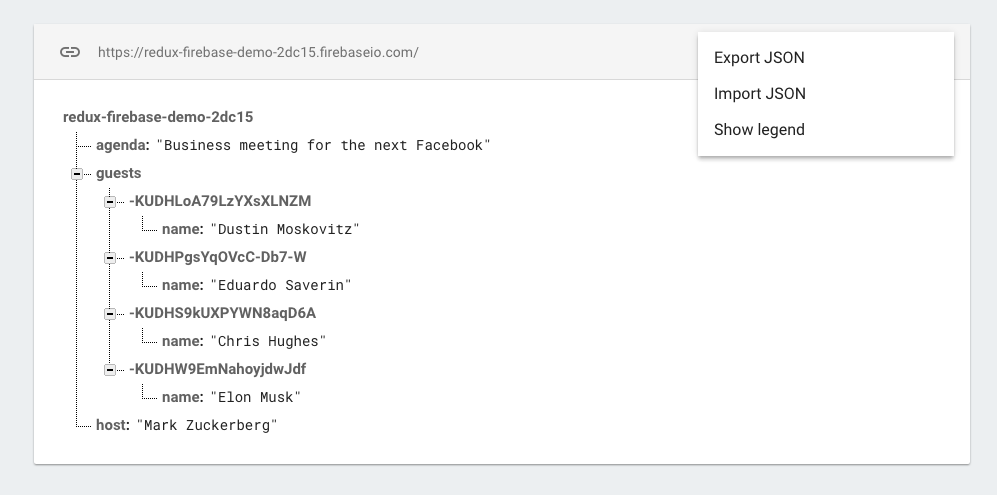The image size is (997, 495).
Task: Select Export JSON from the menu
Action: tap(759, 58)
